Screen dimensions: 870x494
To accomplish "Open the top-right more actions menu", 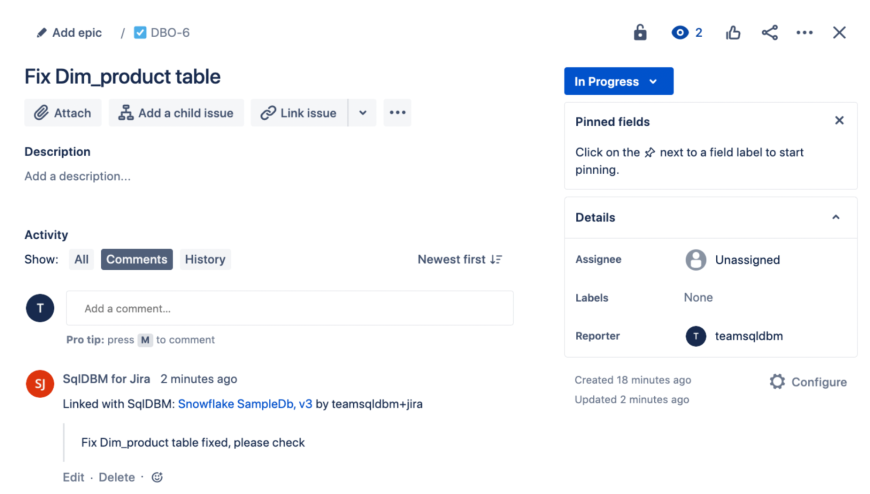I will [x=804, y=32].
